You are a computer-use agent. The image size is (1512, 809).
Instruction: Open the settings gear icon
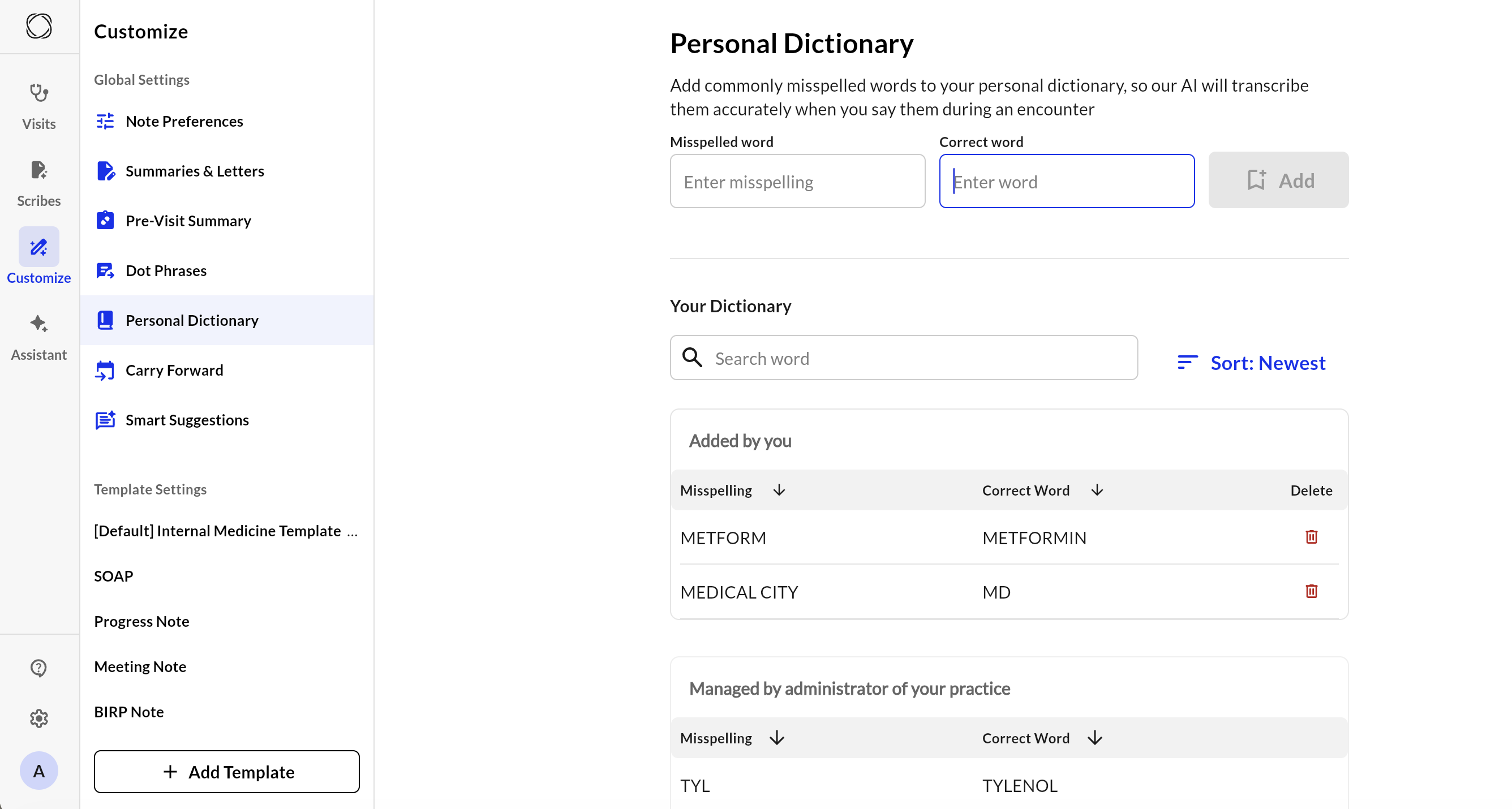38,718
